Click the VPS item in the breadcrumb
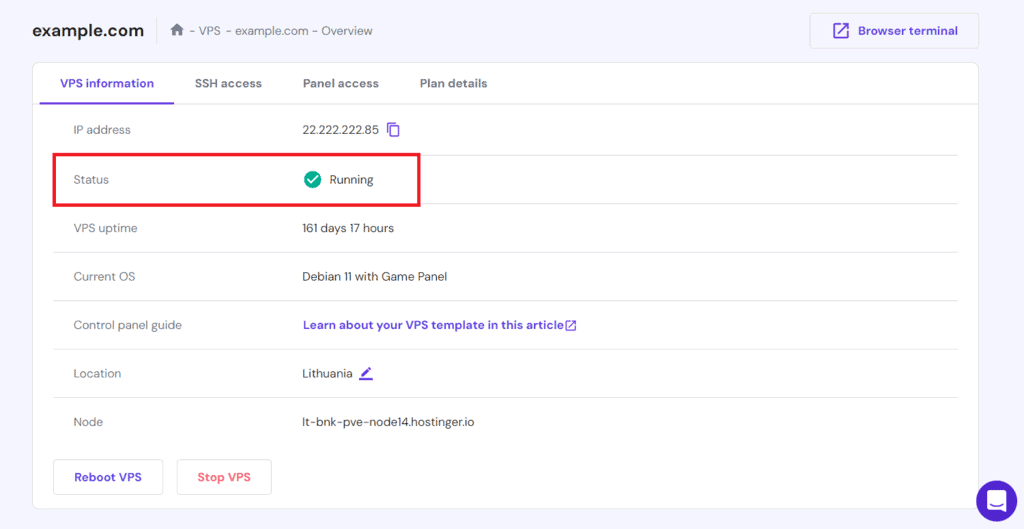1024x529 pixels. (x=209, y=31)
